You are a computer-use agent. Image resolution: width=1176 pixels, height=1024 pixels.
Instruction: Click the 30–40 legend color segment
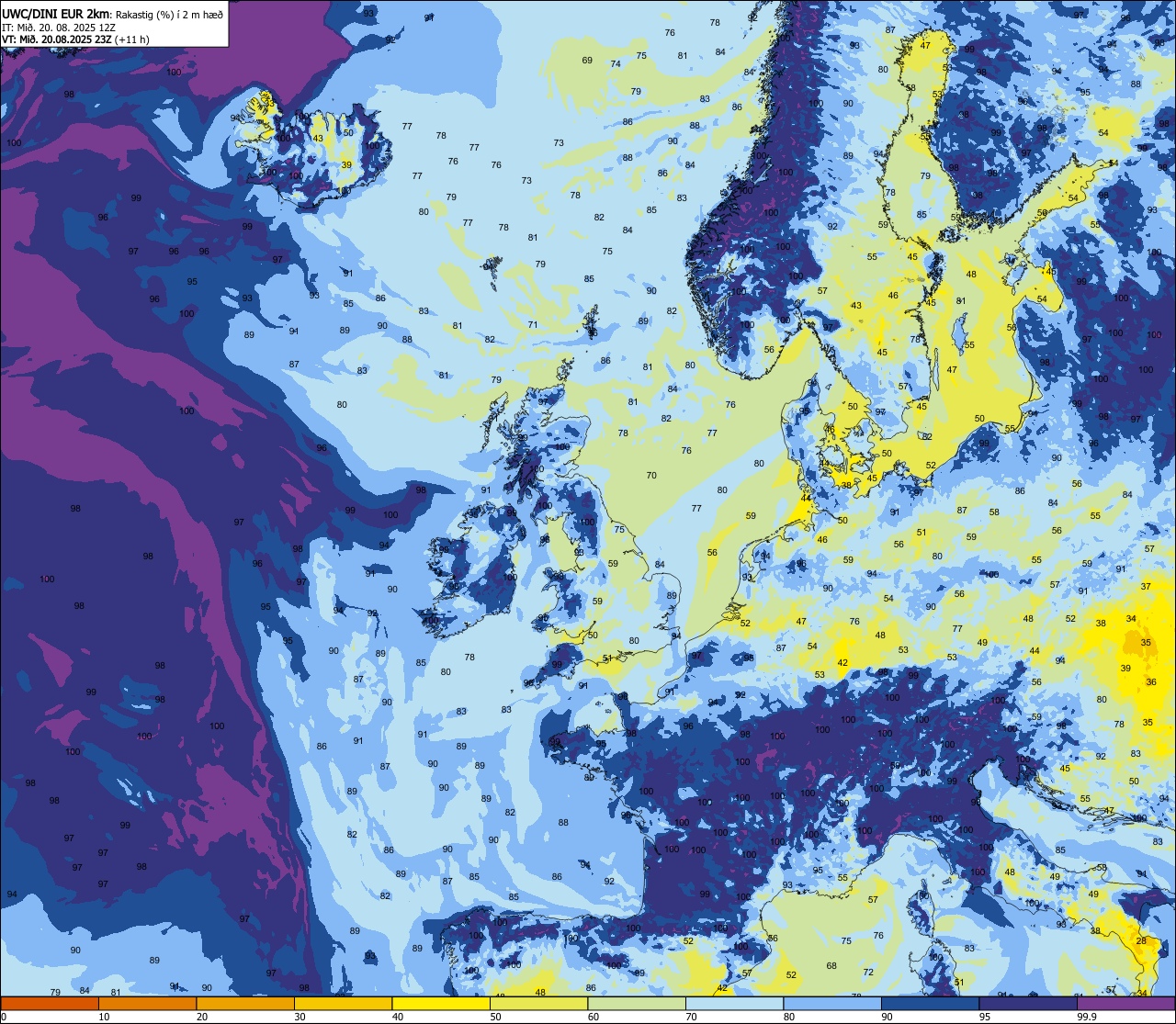[x=343, y=1003]
